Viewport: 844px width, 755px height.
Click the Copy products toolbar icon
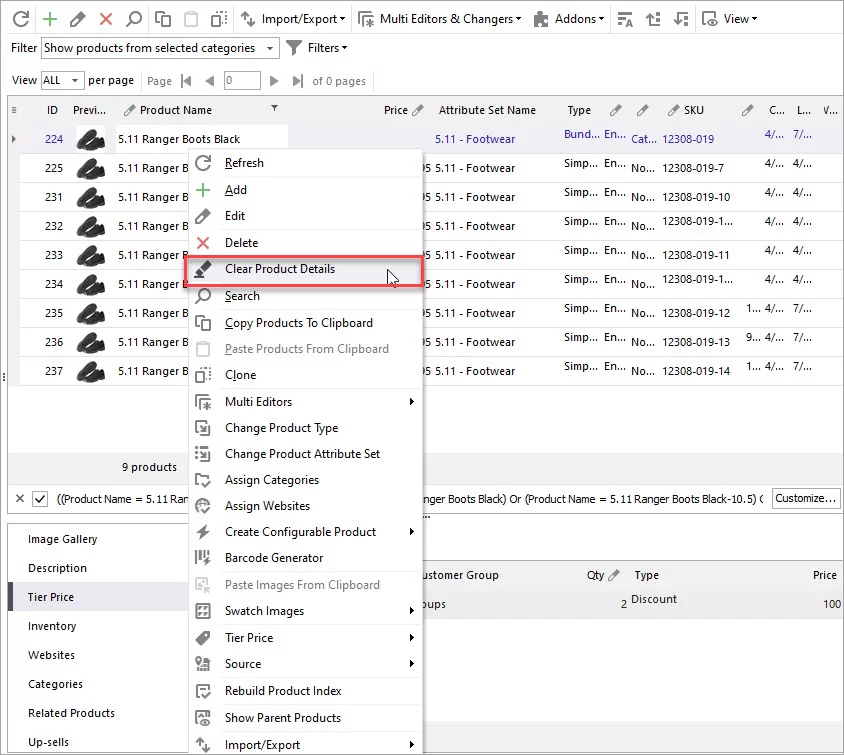(x=163, y=19)
